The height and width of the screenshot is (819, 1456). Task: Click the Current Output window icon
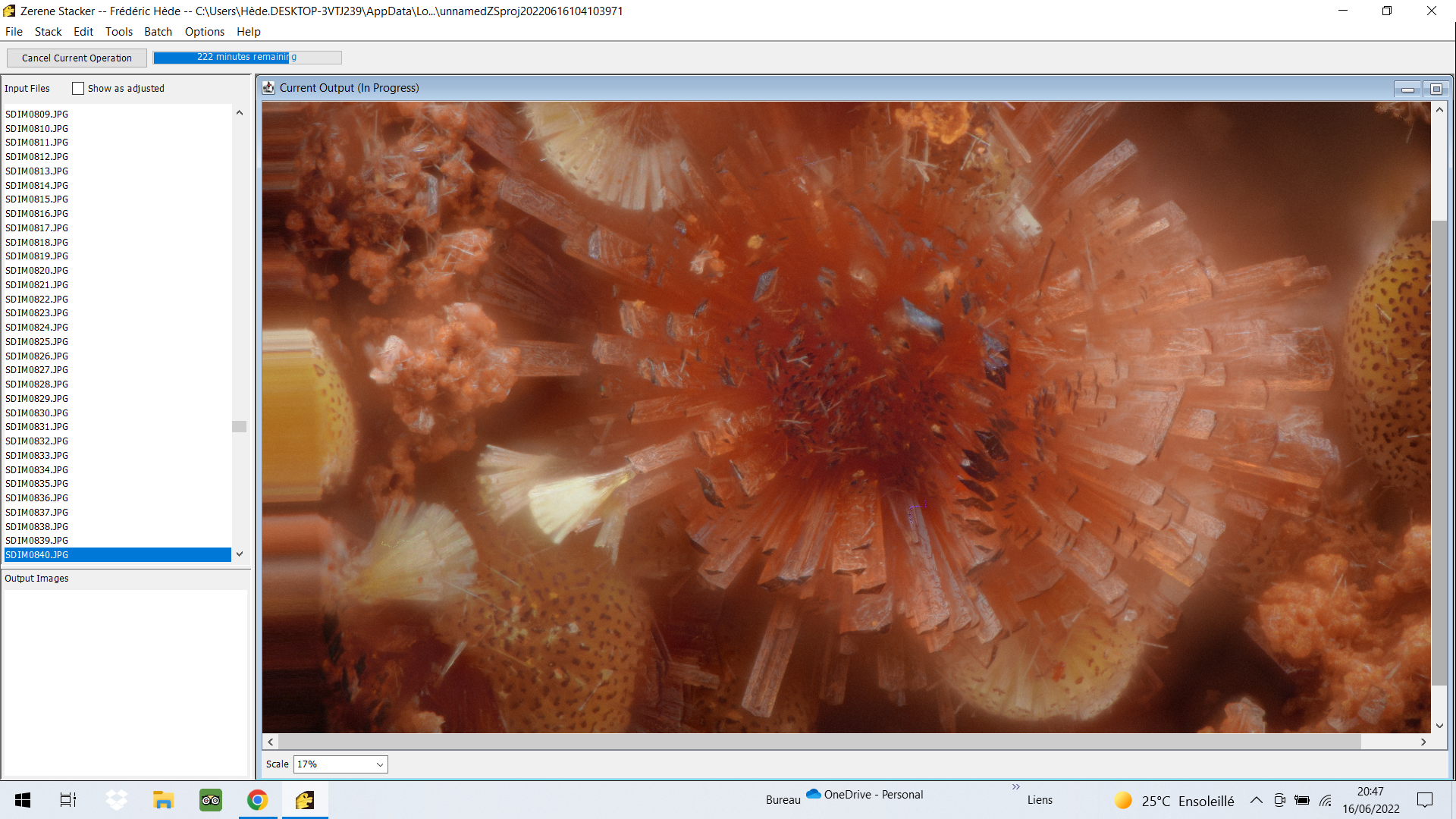268,88
